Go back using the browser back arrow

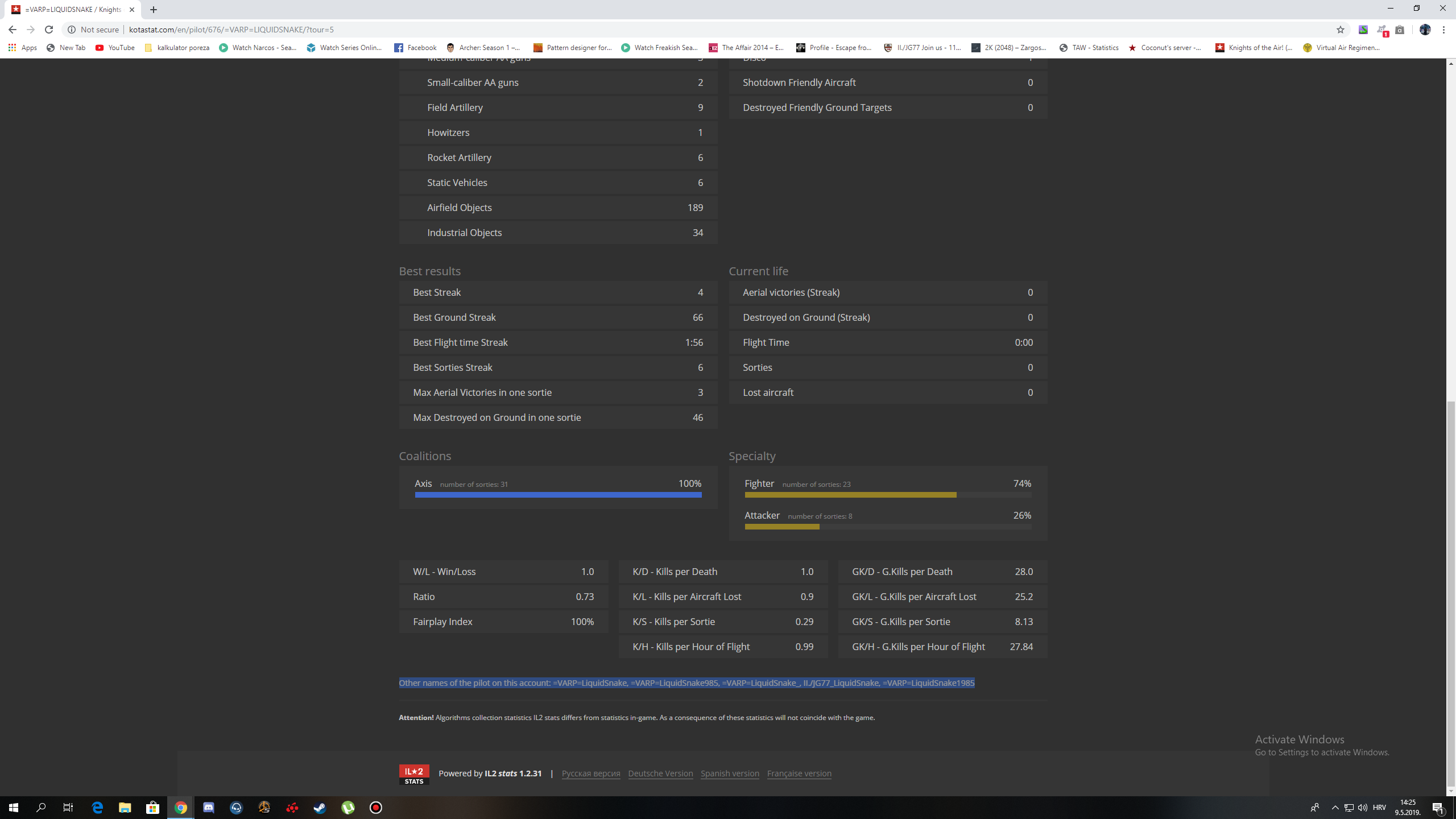13,30
